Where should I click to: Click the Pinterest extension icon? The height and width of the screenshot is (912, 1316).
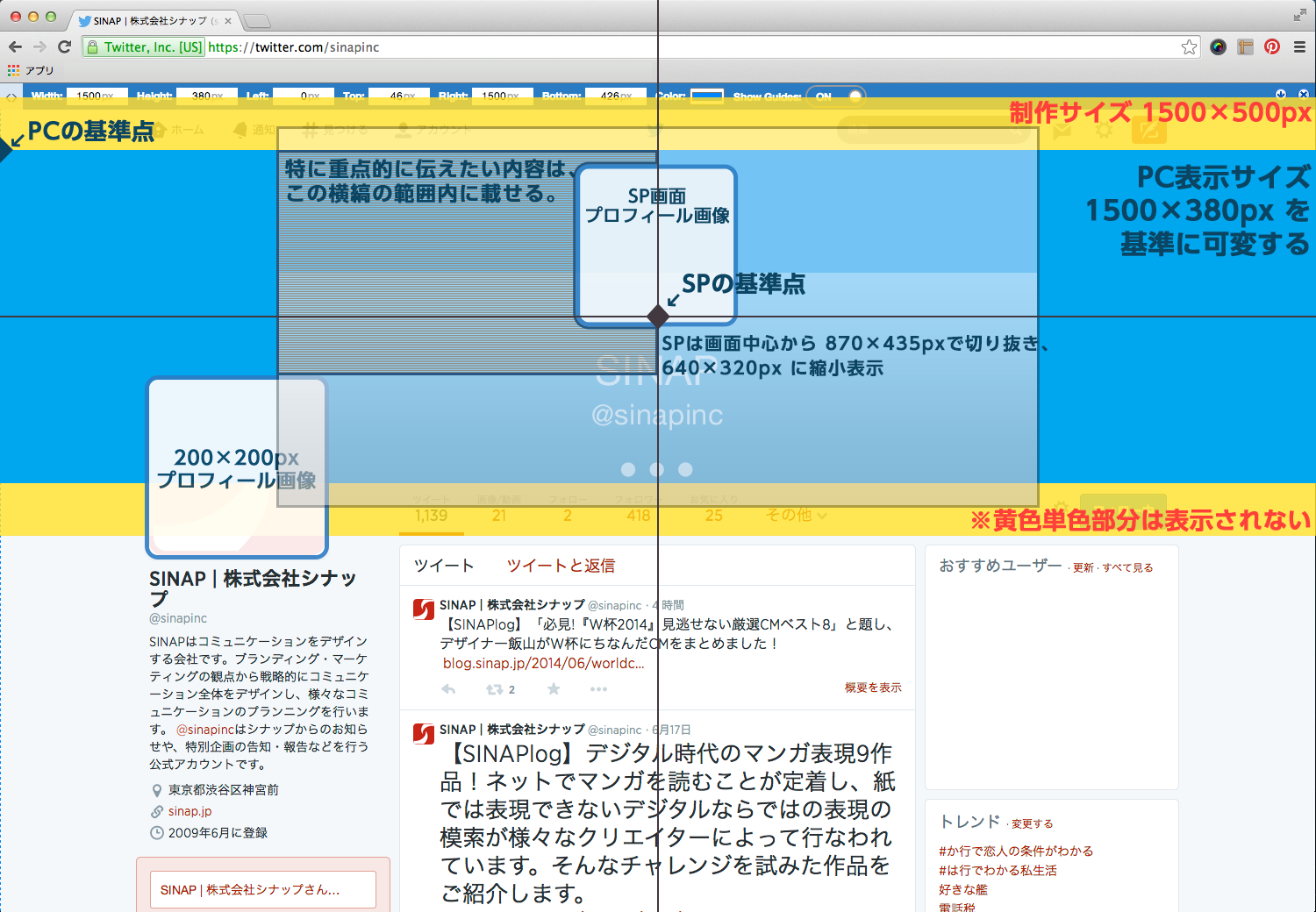coord(1272,47)
